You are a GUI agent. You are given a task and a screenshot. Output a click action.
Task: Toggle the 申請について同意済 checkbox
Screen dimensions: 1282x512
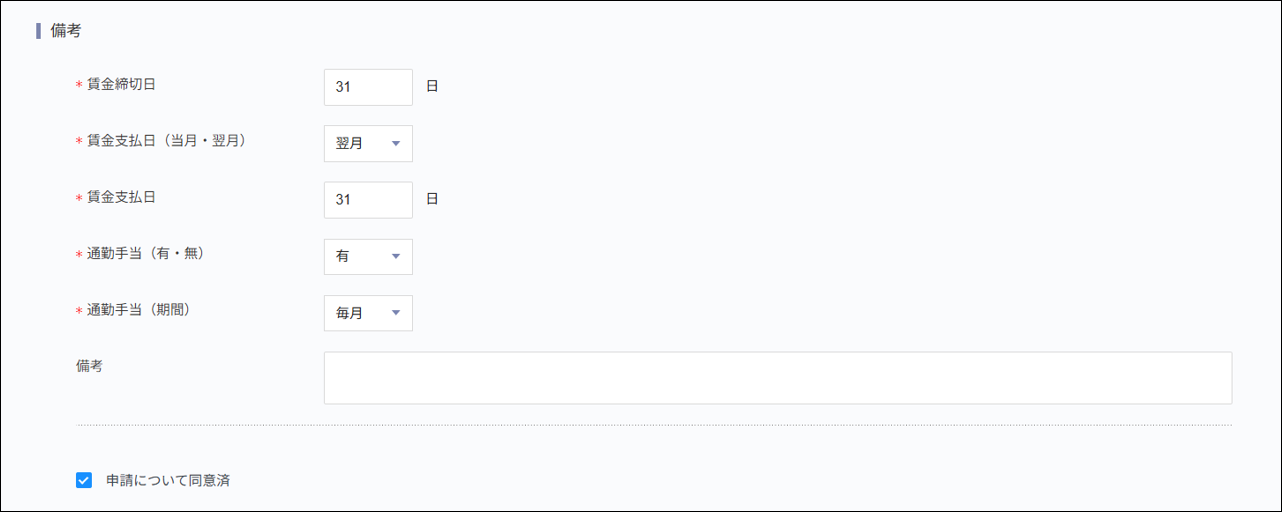[84, 480]
